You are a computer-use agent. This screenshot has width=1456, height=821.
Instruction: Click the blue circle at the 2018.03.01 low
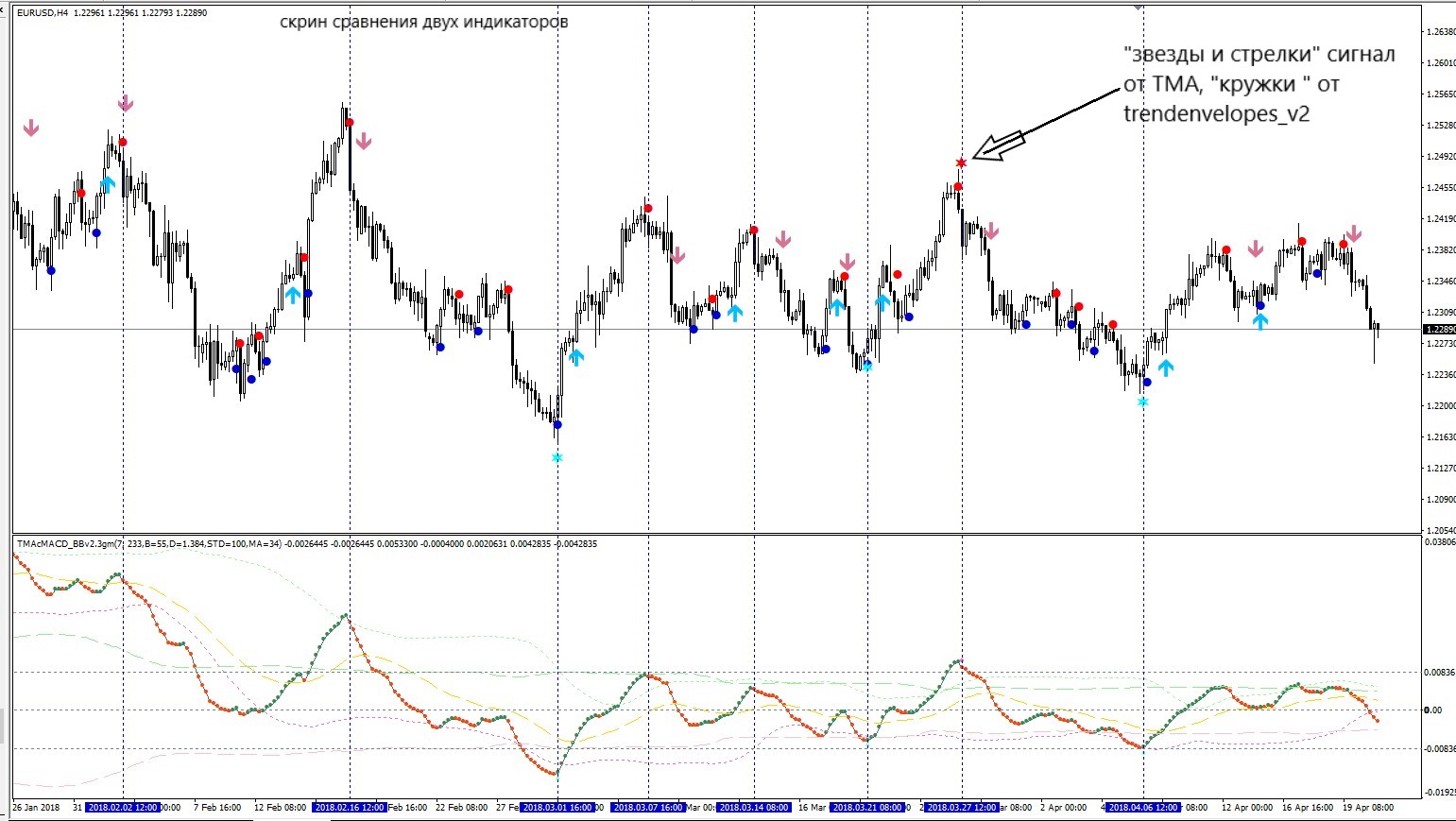pyautogui.click(x=557, y=425)
